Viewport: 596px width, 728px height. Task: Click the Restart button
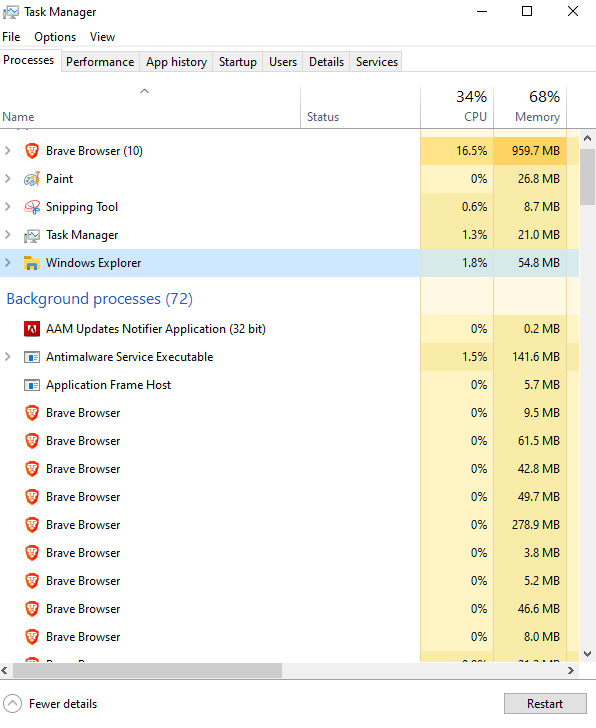click(545, 704)
